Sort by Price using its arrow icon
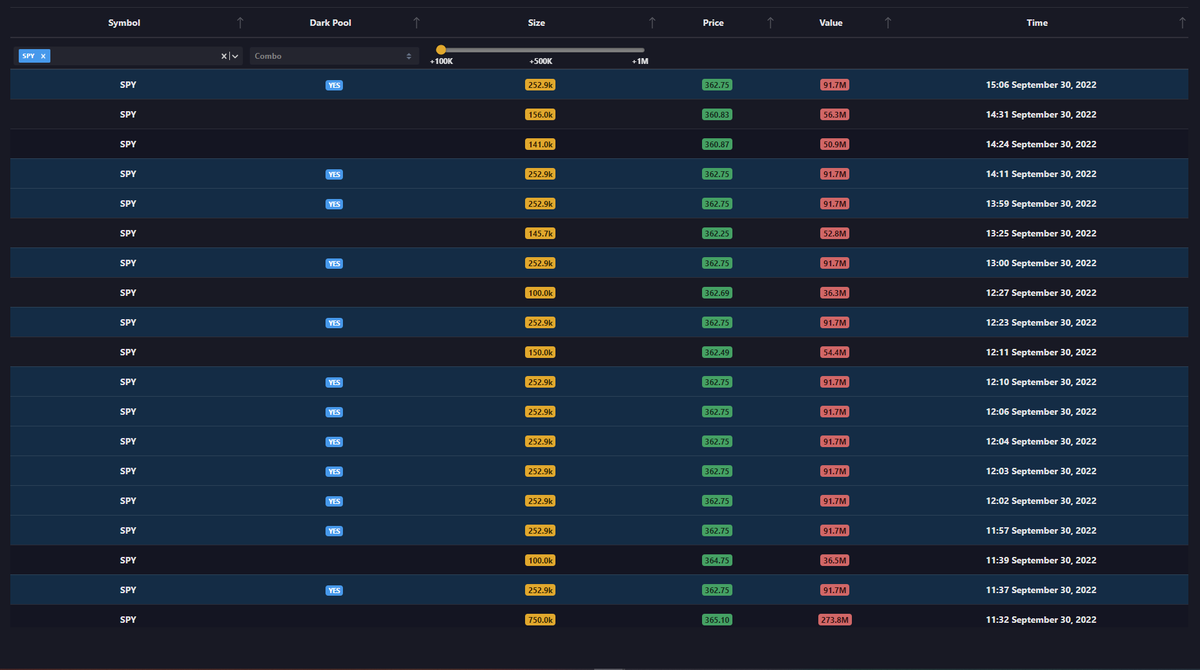 [770, 23]
